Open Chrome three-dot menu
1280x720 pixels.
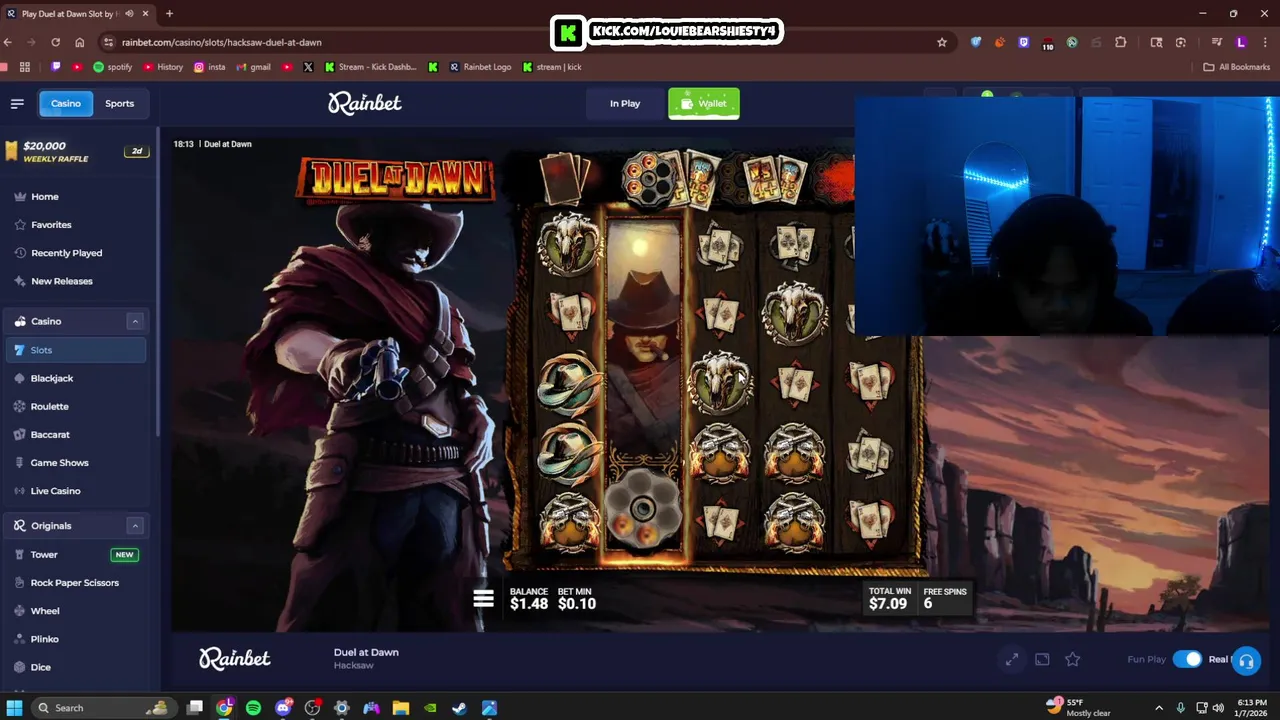pos(1265,42)
